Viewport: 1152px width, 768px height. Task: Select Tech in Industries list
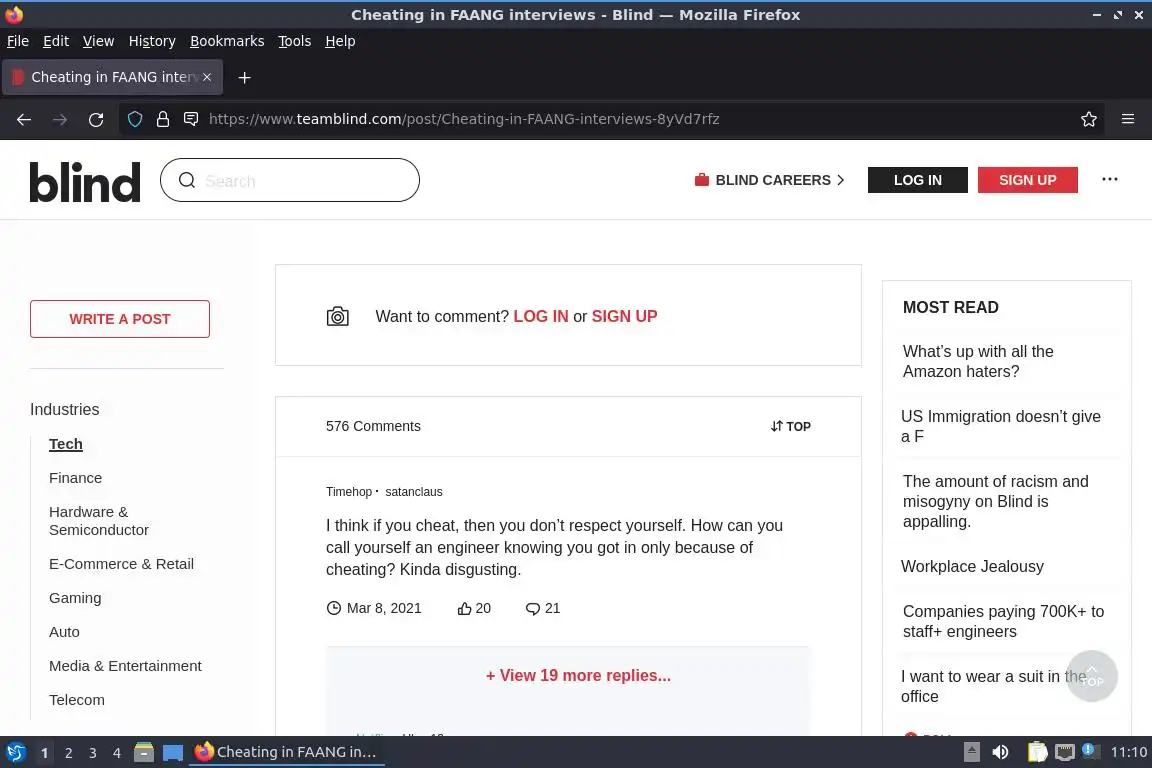click(x=65, y=444)
